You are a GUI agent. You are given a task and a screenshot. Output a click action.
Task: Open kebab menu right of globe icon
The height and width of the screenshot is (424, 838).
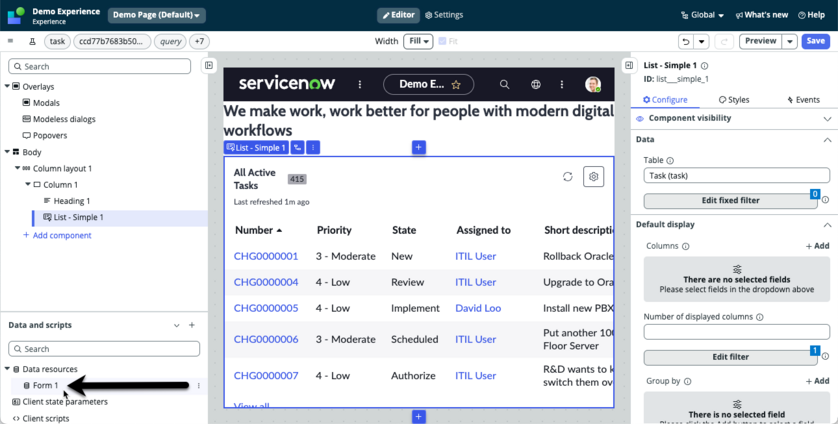pos(562,84)
